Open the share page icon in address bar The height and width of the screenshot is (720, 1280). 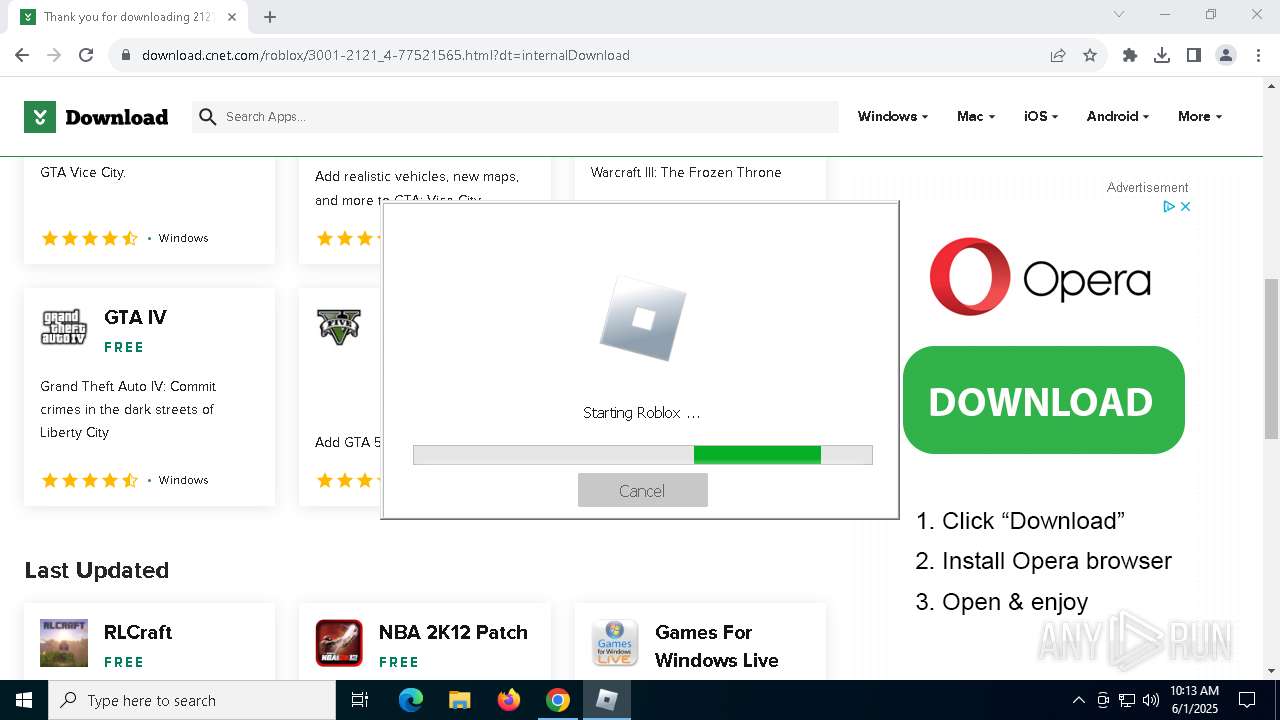point(1058,55)
